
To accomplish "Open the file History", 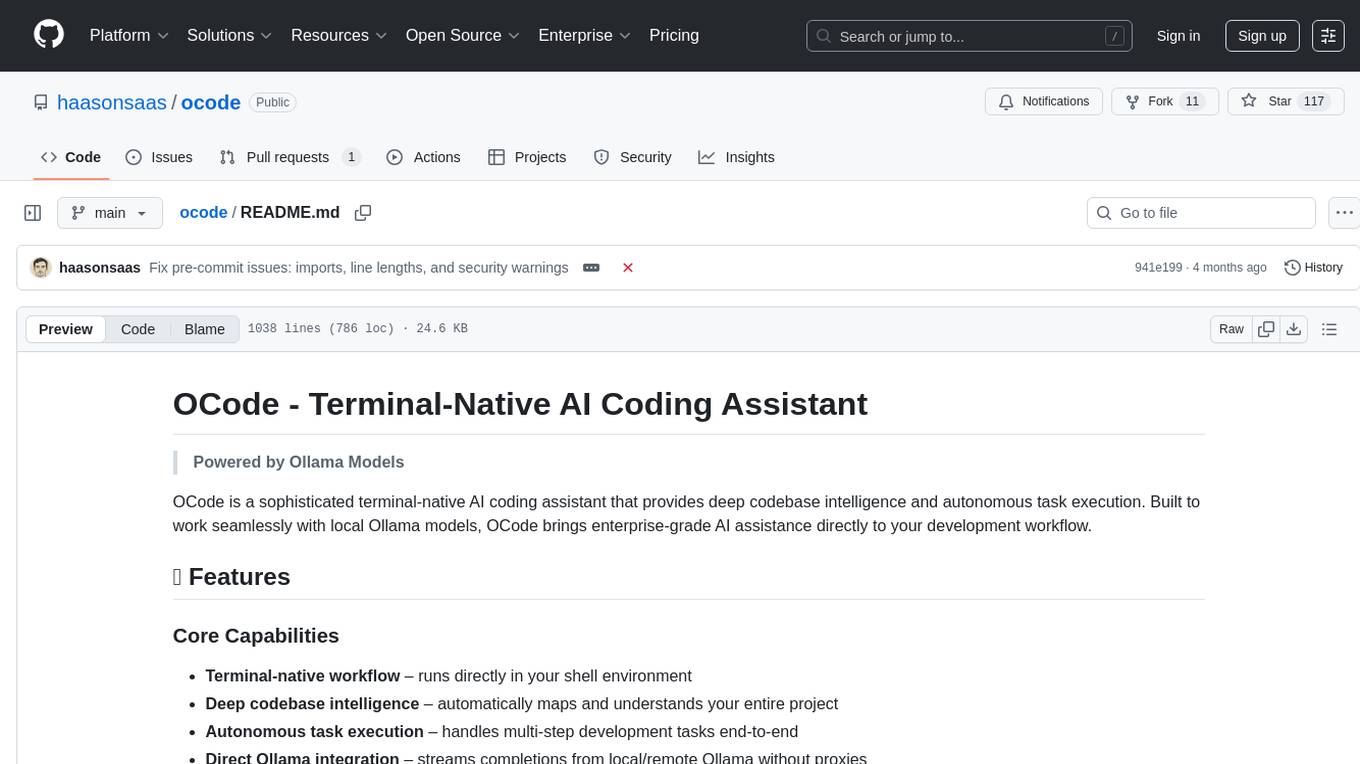I will [1313, 268].
